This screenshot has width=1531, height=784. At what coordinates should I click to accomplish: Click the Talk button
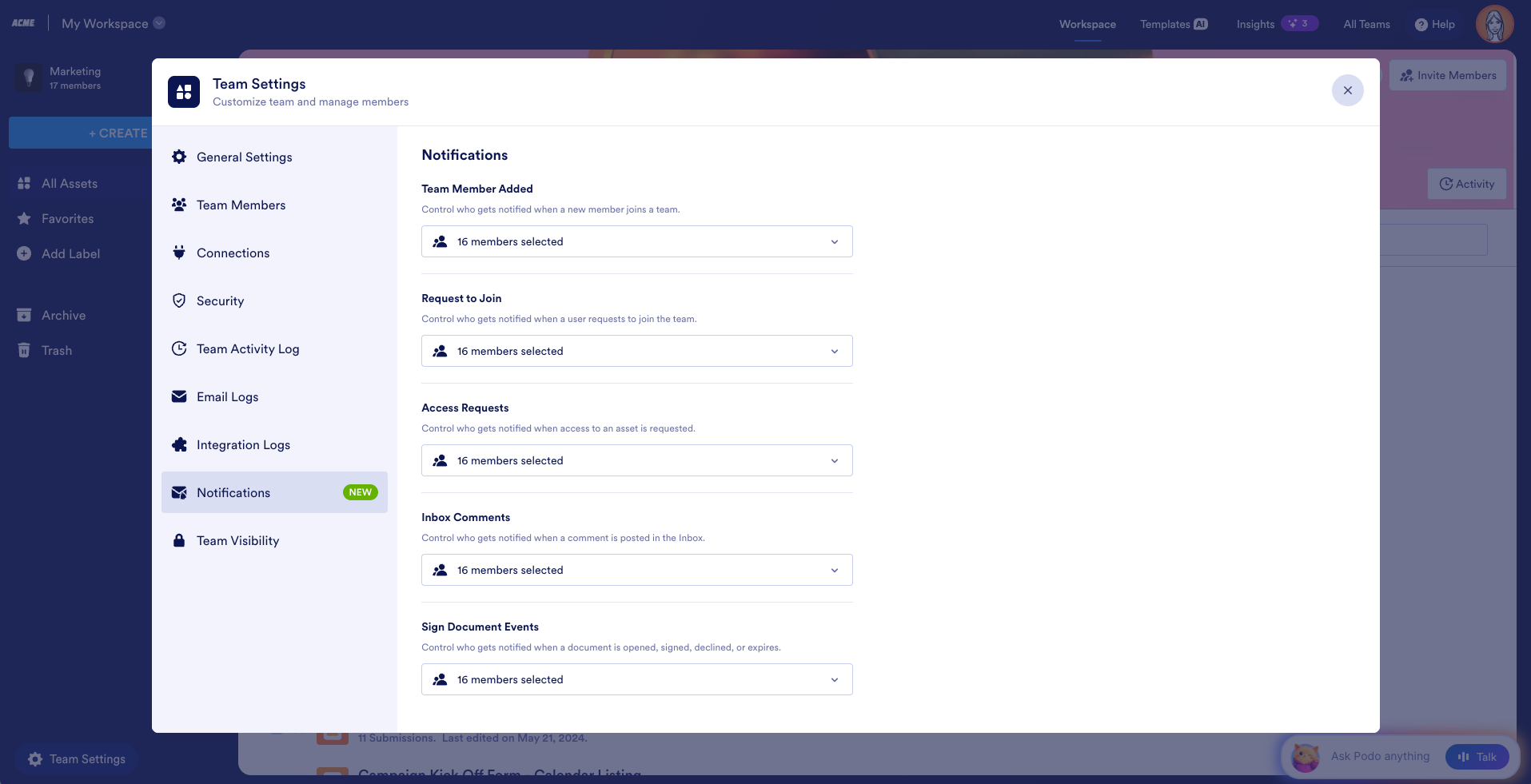tap(1477, 757)
